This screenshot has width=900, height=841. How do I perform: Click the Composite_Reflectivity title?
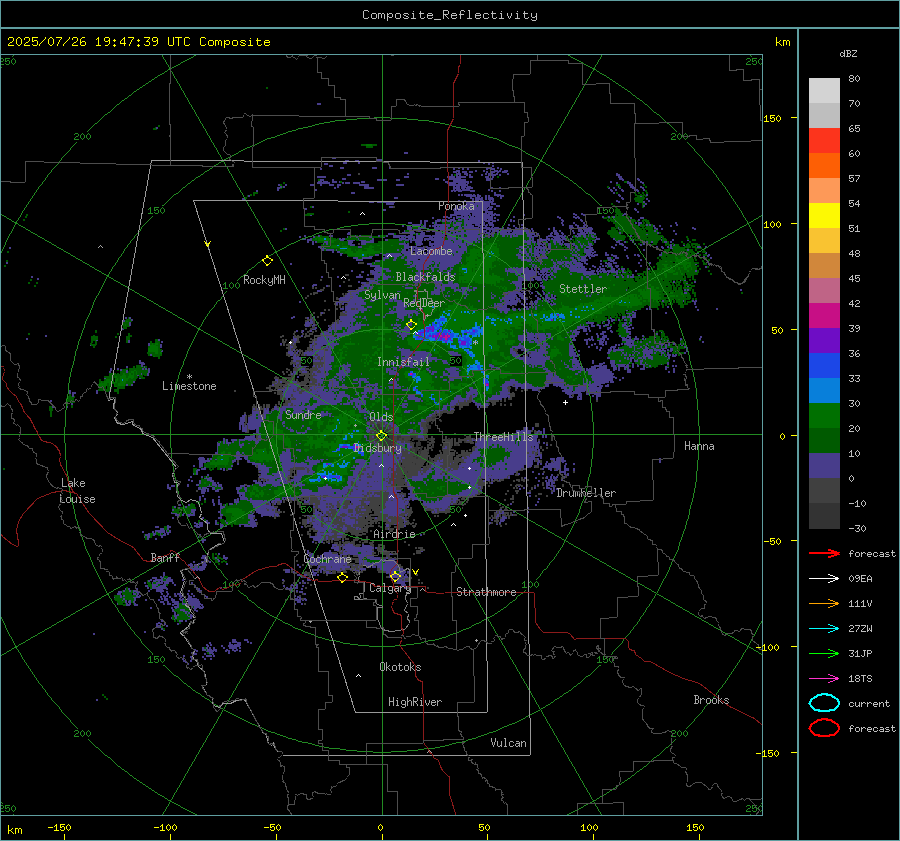click(450, 15)
